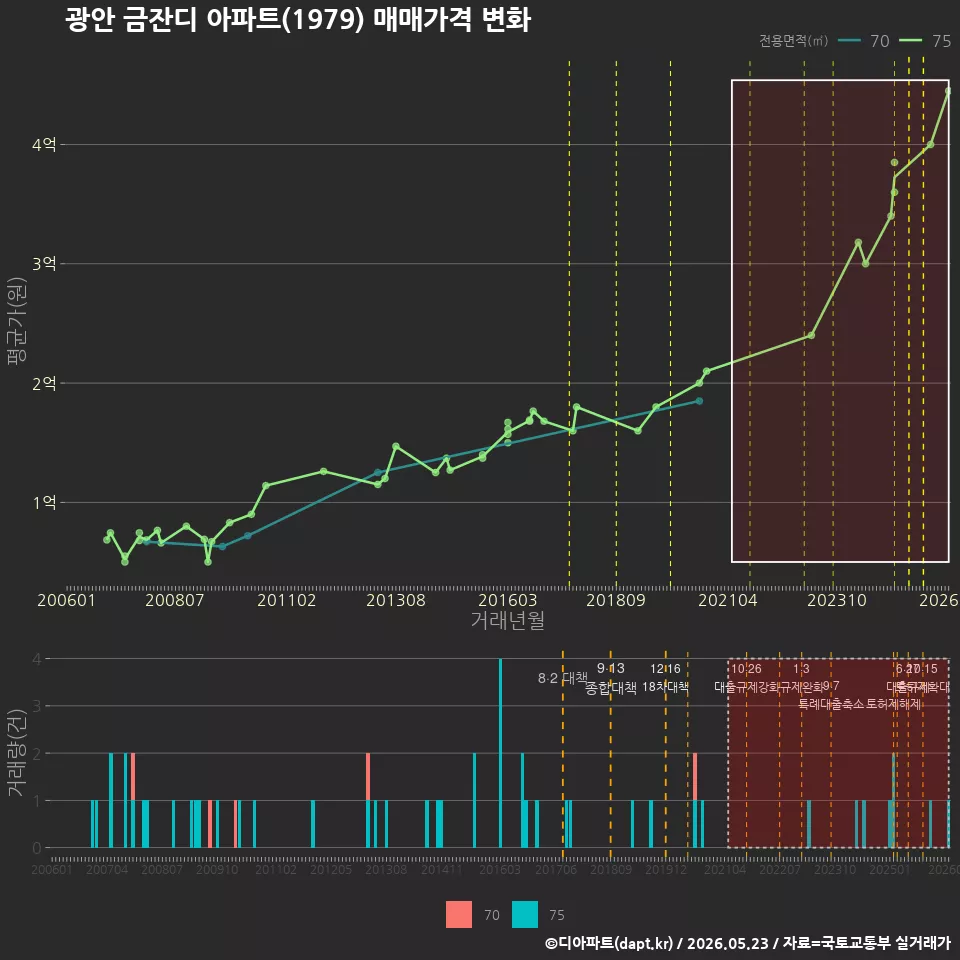This screenshot has height=960, width=960.
Task: Click the data point on the 4억 gridline
Action: tap(931, 144)
